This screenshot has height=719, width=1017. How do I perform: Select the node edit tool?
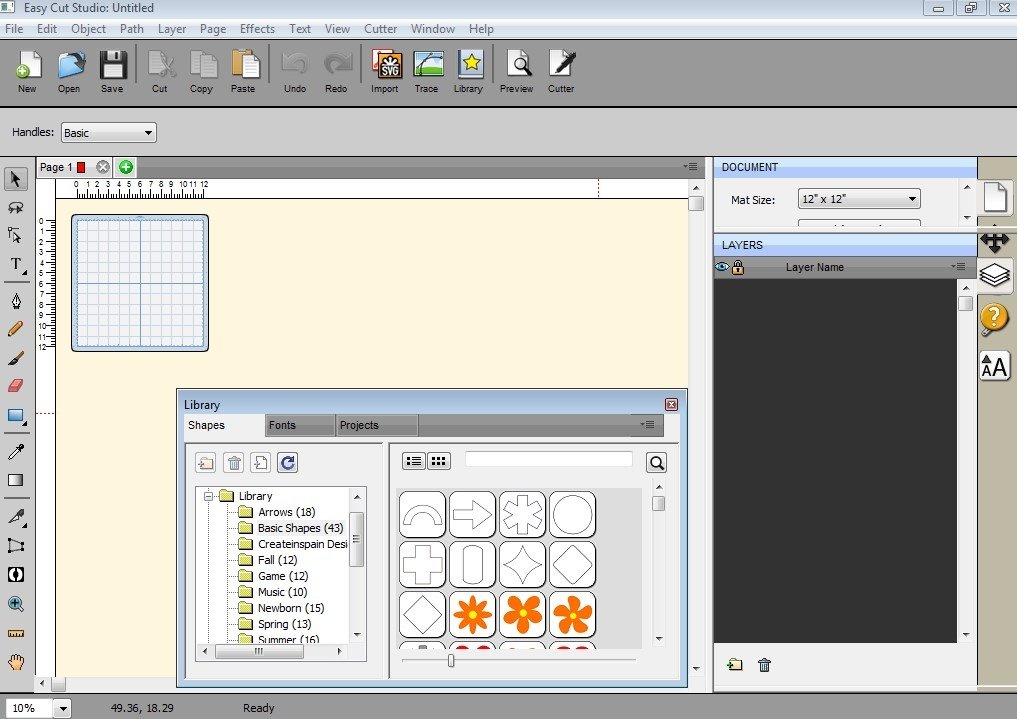pyautogui.click(x=16, y=235)
